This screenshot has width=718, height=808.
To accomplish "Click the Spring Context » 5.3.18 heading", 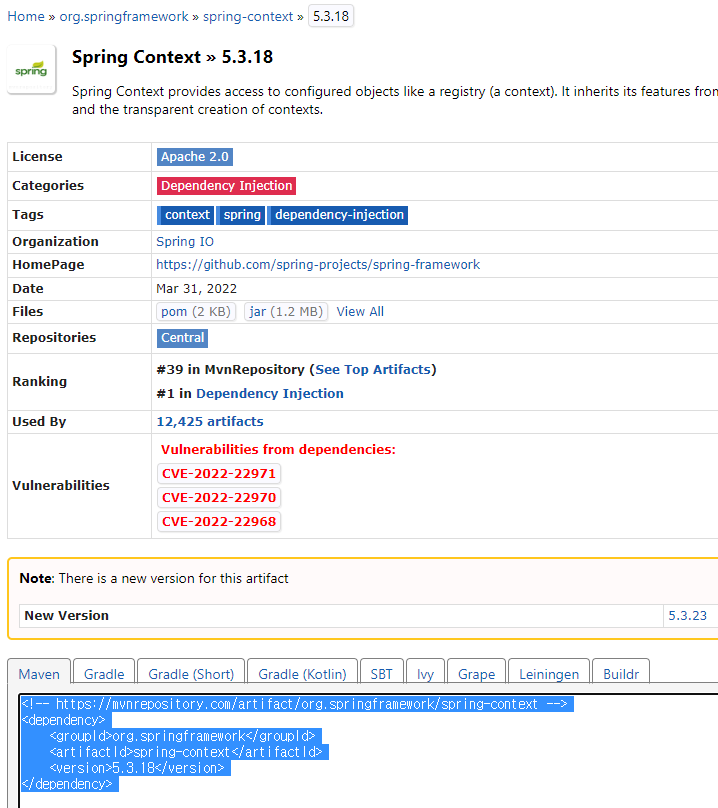I will (x=172, y=57).
